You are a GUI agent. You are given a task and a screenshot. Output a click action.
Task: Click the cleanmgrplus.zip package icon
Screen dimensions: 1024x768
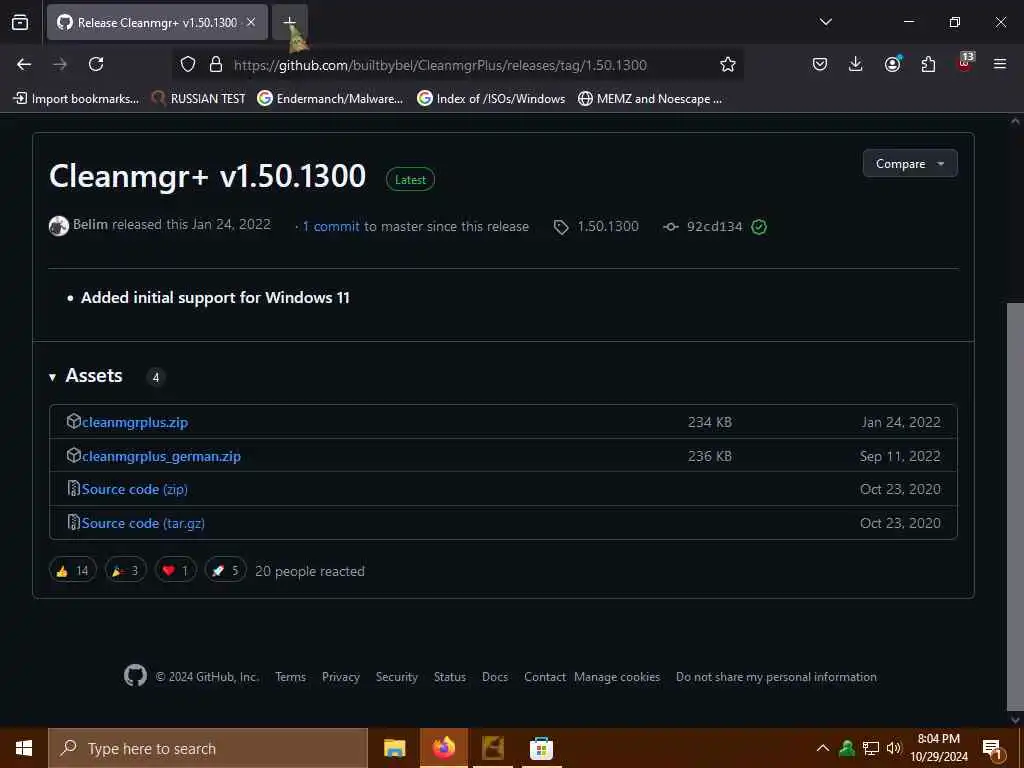pos(73,421)
